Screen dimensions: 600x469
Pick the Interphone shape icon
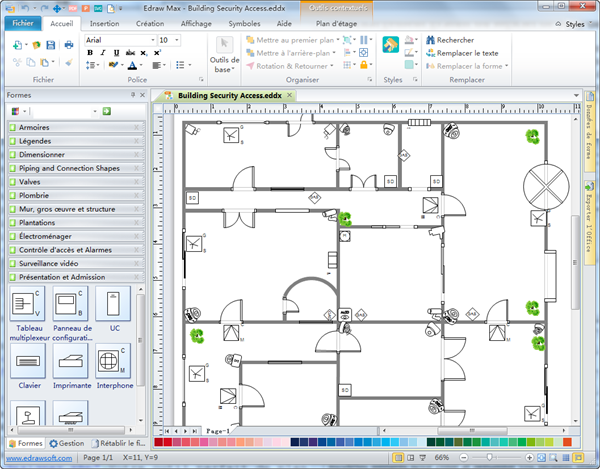[114, 360]
